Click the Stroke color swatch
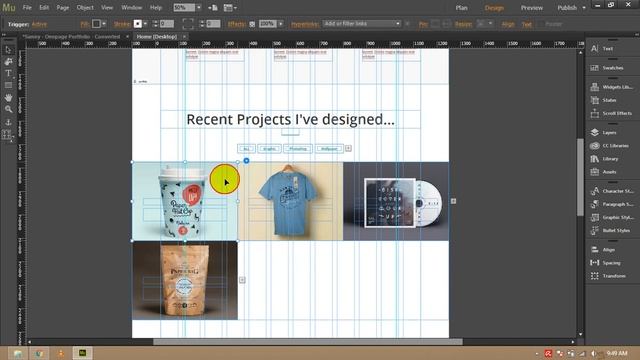The image size is (640, 360). click(x=138, y=24)
